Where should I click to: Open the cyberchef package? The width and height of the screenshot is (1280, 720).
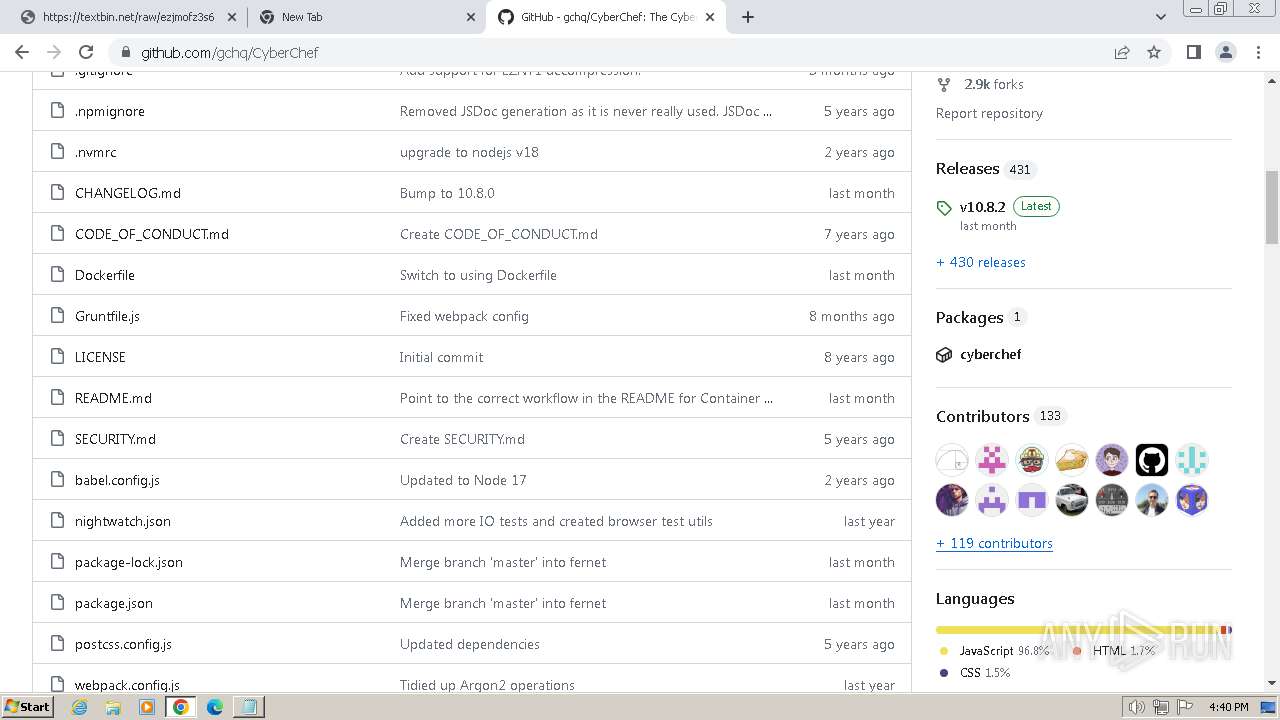(x=990, y=354)
